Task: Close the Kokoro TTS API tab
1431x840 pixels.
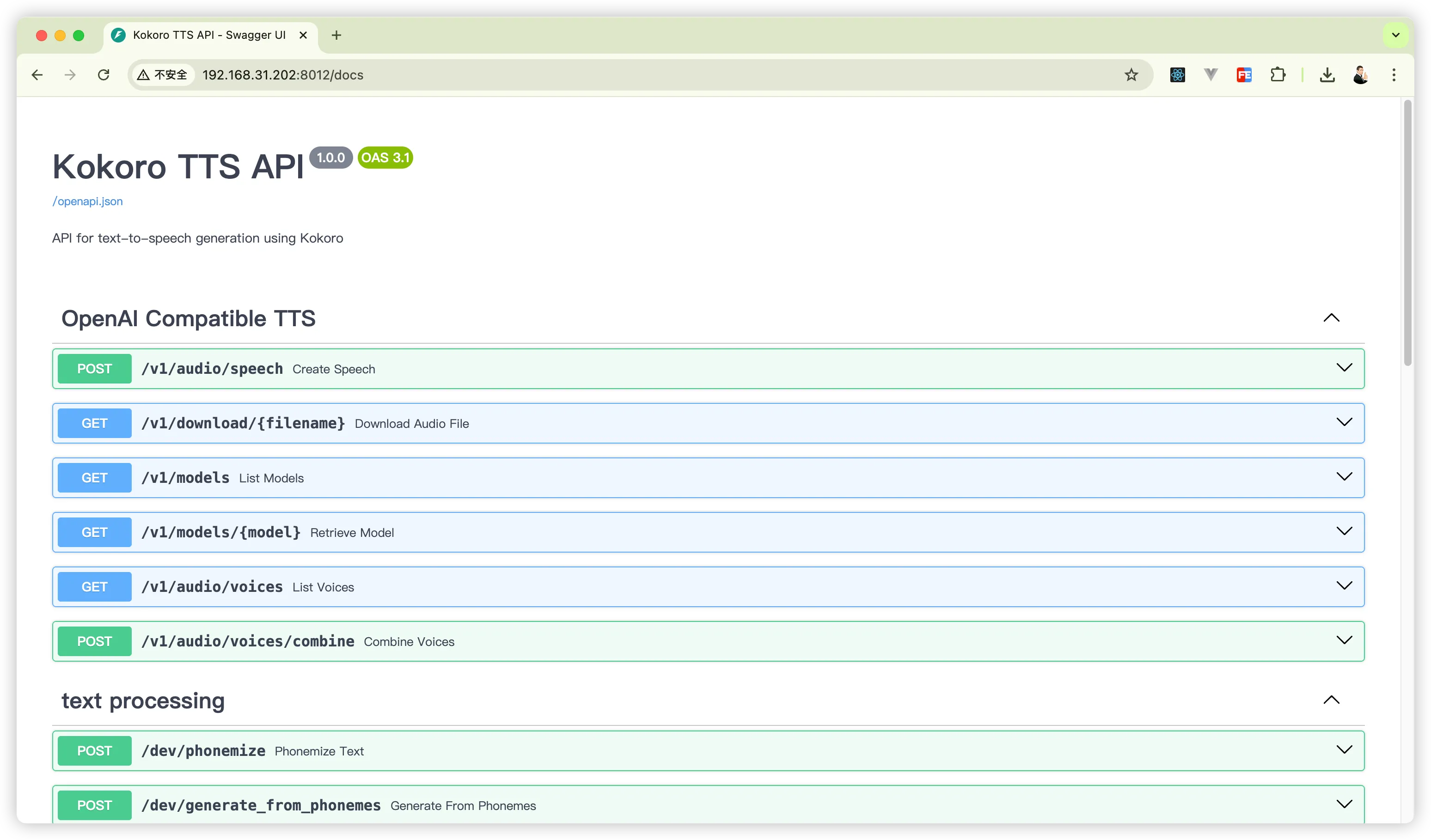Action: (x=303, y=35)
